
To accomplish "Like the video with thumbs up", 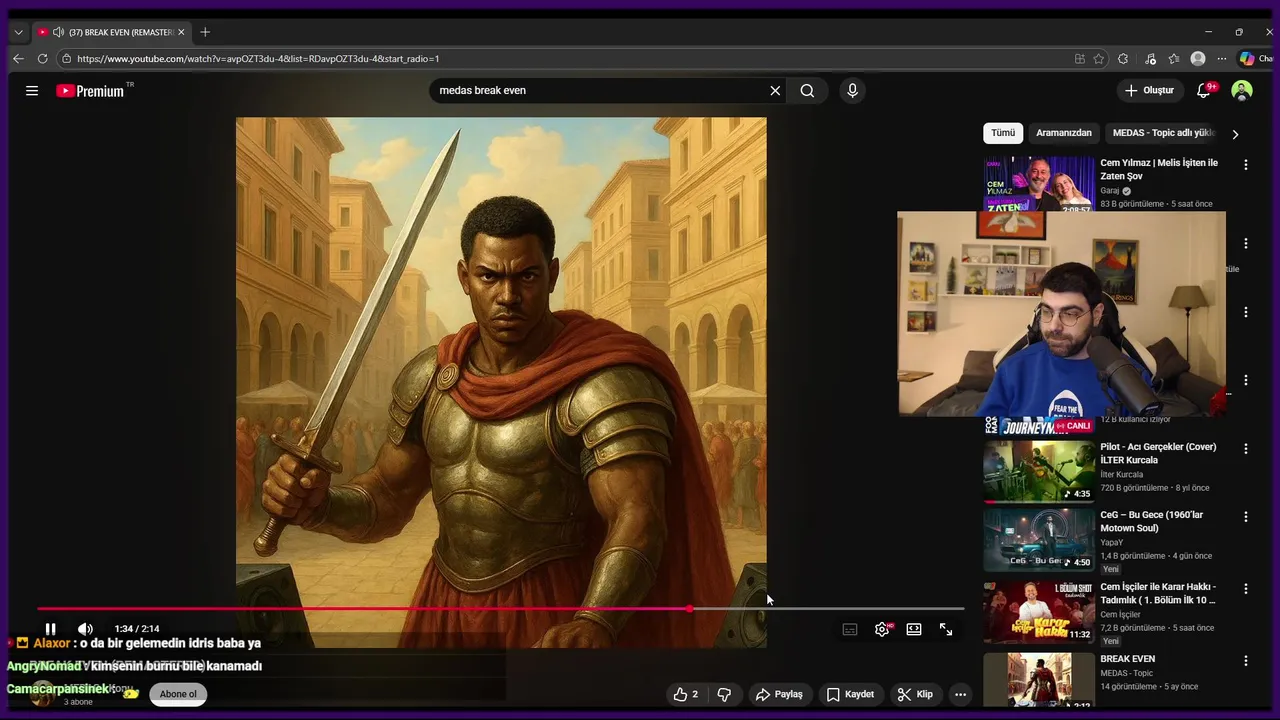I will 687,694.
